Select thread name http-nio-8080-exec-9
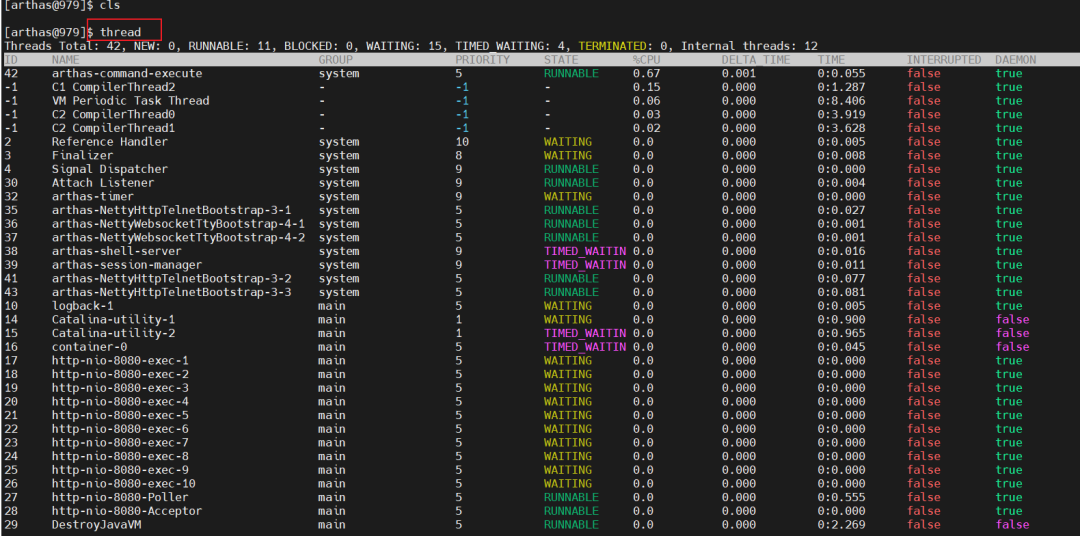Screen dimensions: 1080x536 click(x=120, y=470)
